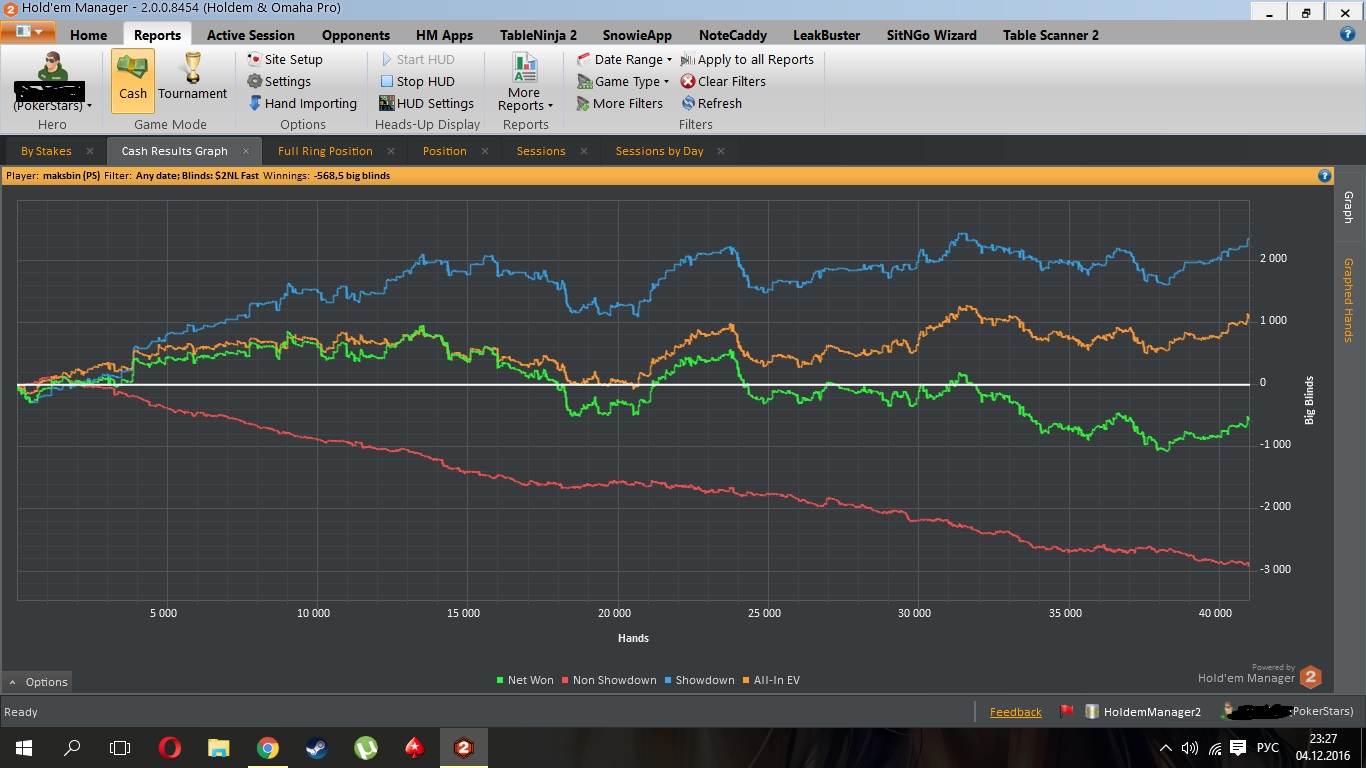Close the Sessions by Day tab
The height and width of the screenshot is (768, 1366).
point(721,151)
